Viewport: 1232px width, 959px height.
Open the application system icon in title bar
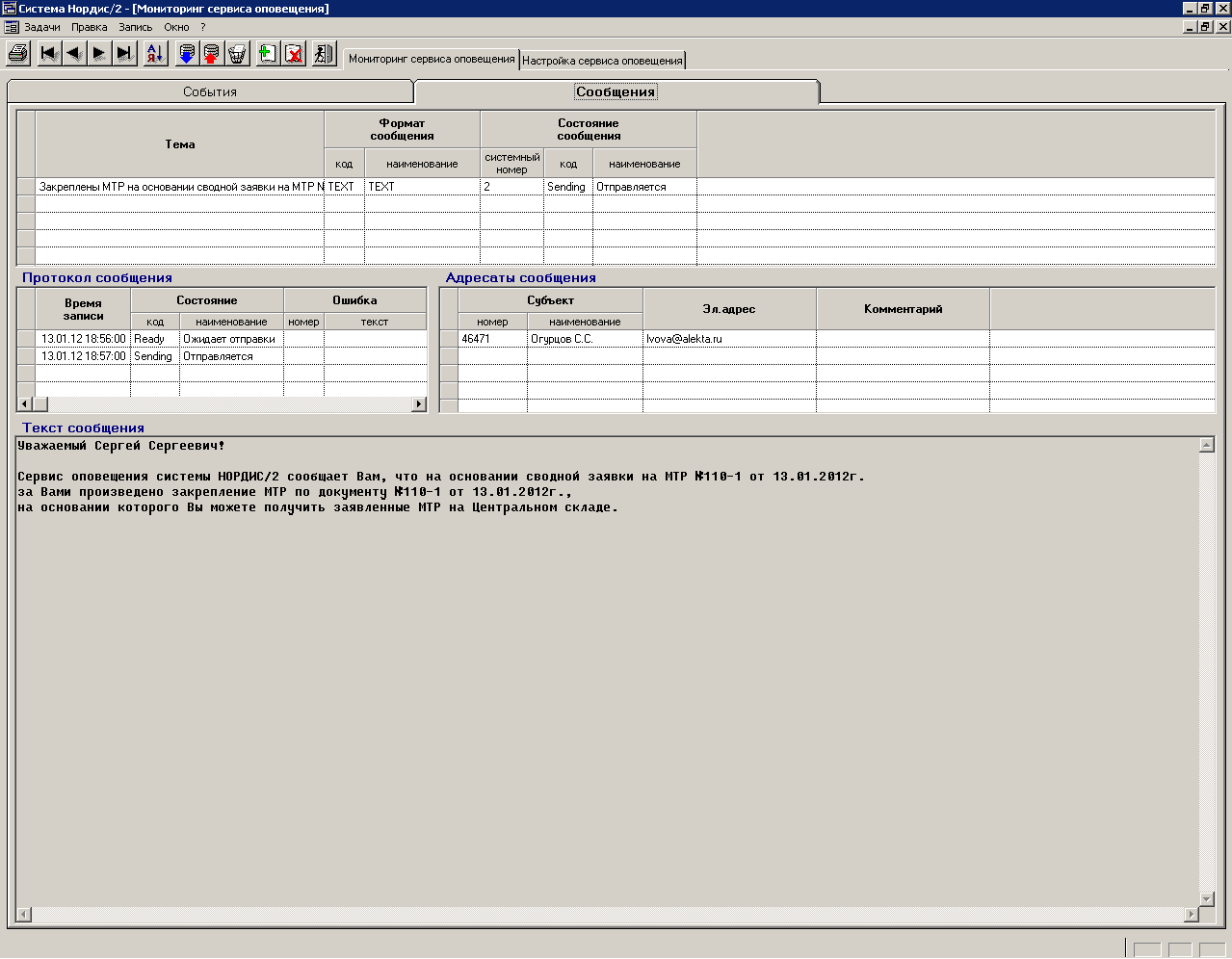[x=10, y=9]
